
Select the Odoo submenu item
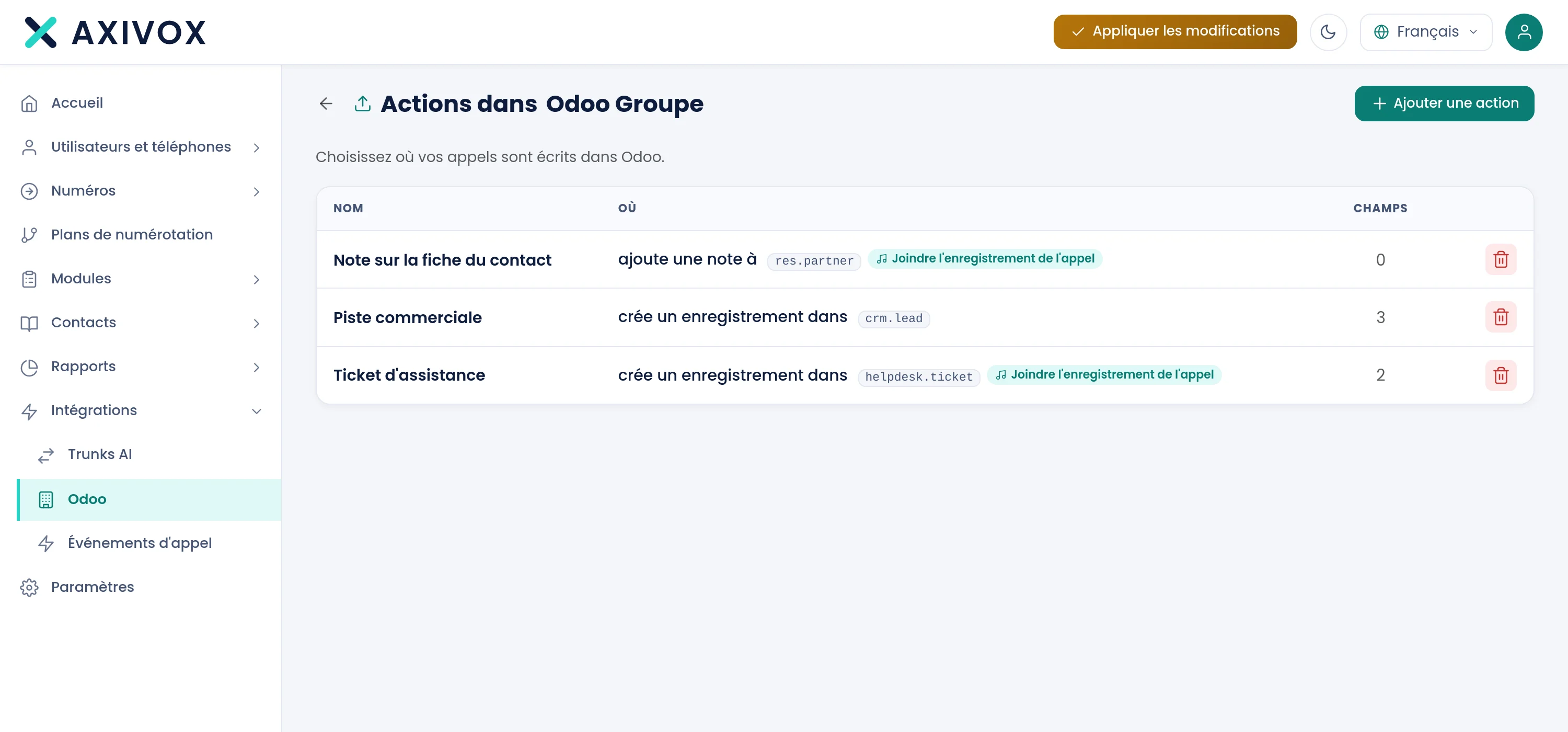148,499
